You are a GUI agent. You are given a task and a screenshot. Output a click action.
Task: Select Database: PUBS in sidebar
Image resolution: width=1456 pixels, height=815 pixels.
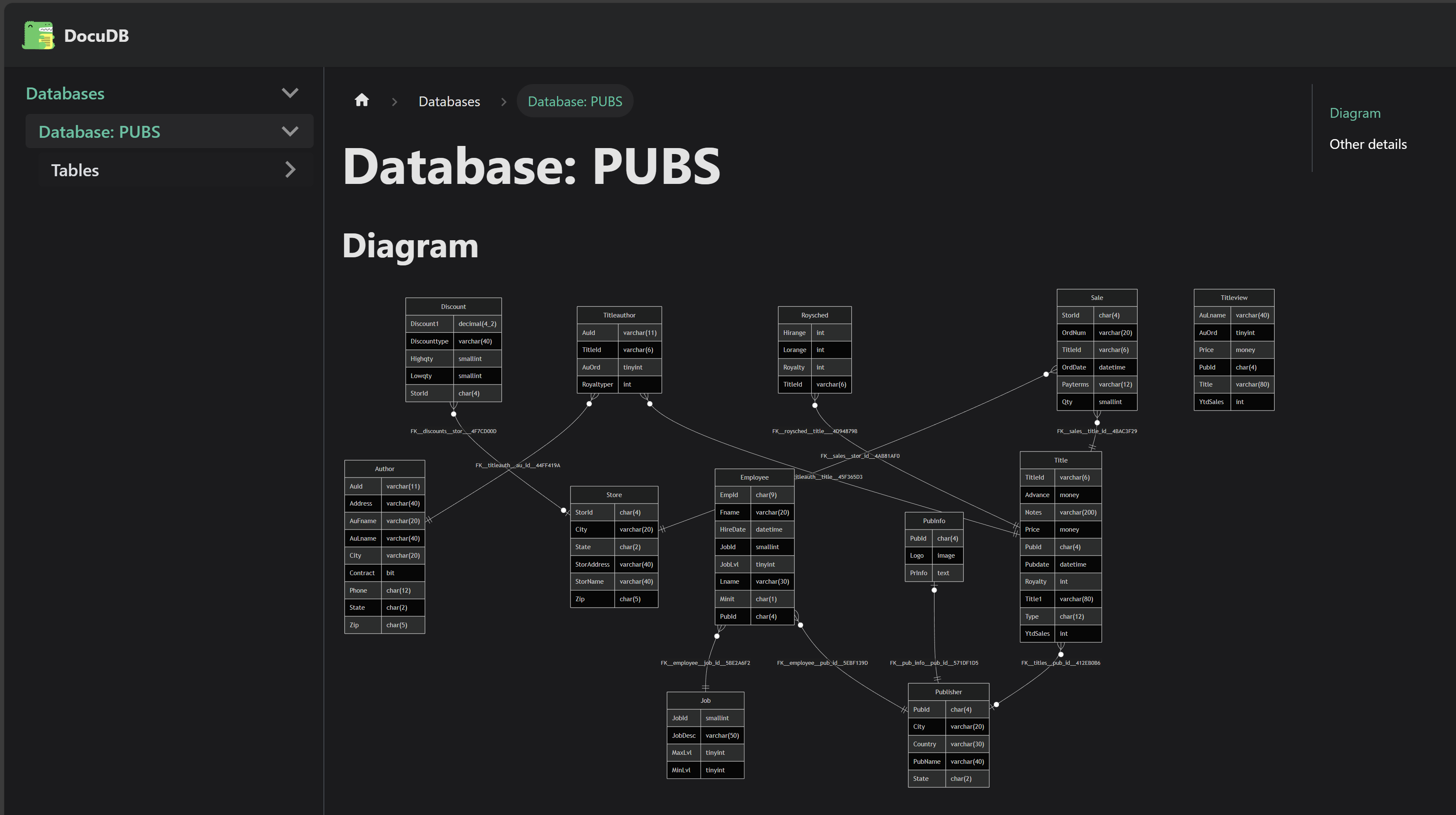tap(99, 132)
